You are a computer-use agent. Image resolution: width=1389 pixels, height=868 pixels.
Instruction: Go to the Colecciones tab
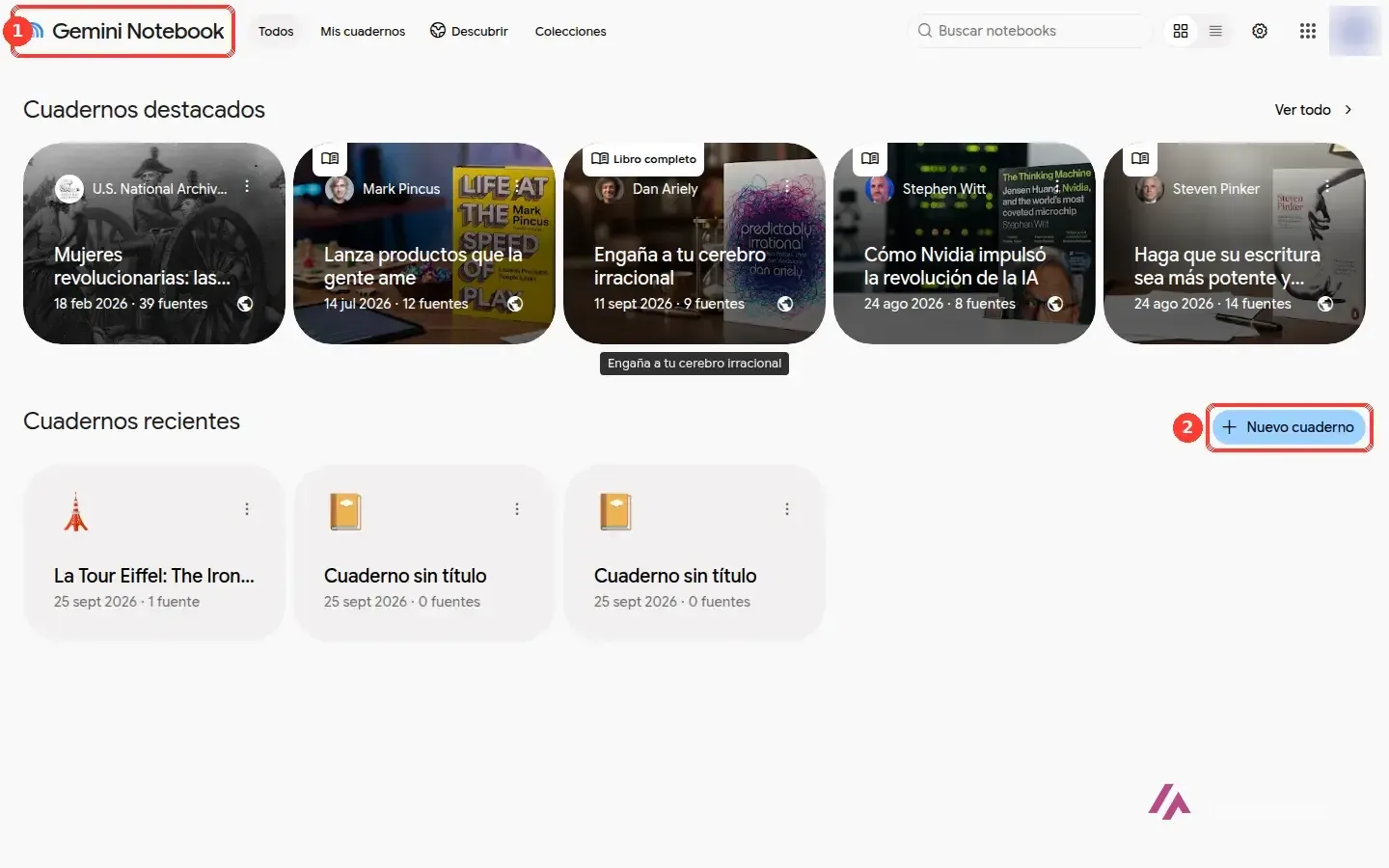571,31
